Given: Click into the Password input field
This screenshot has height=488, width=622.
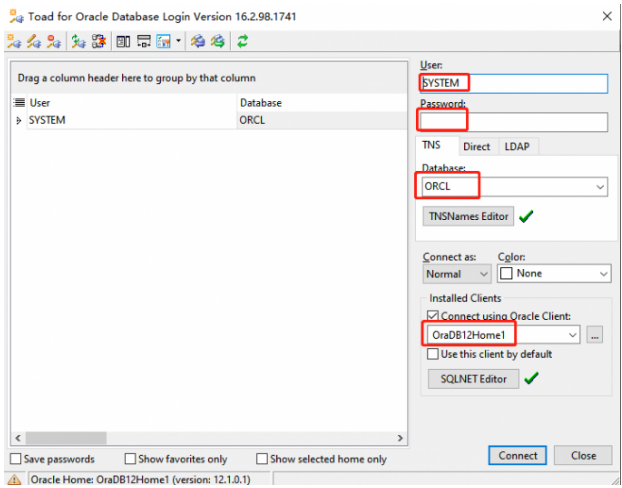Looking at the screenshot, I should pyautogui.click(x=514, y=122).
